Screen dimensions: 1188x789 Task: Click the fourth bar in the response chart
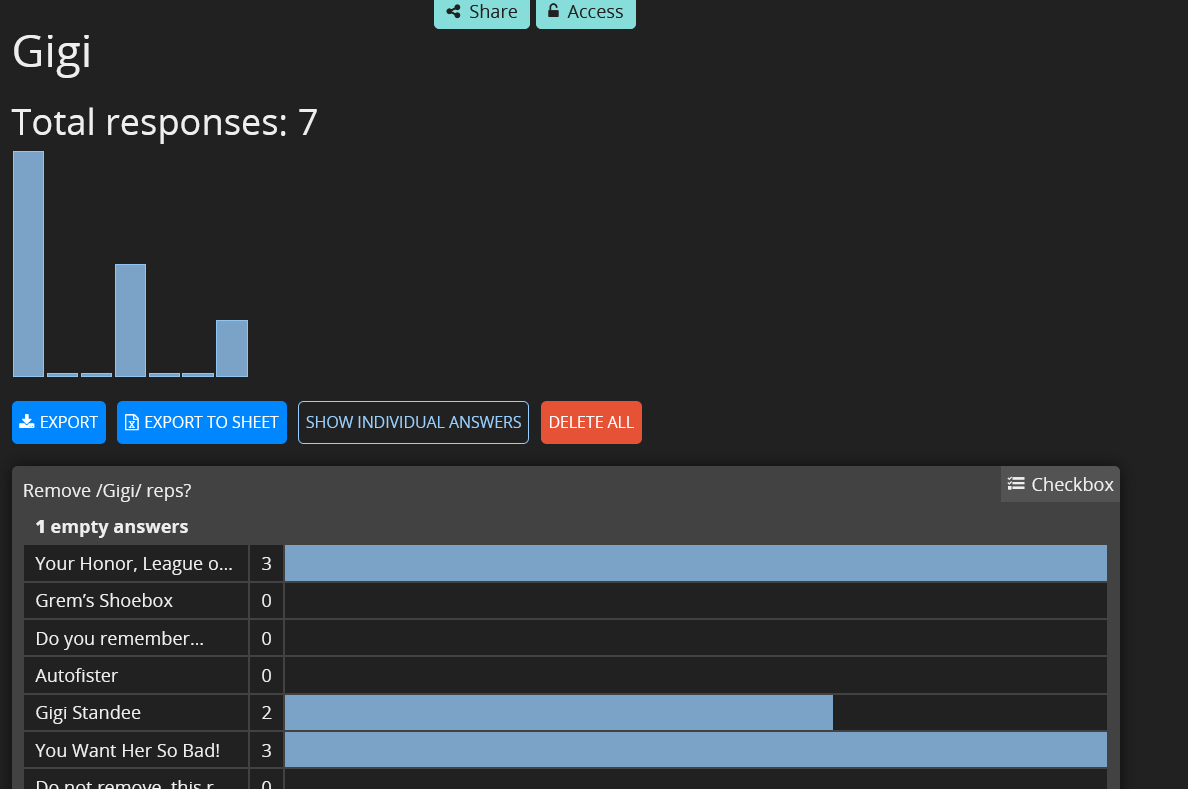[x=130, y=320]
